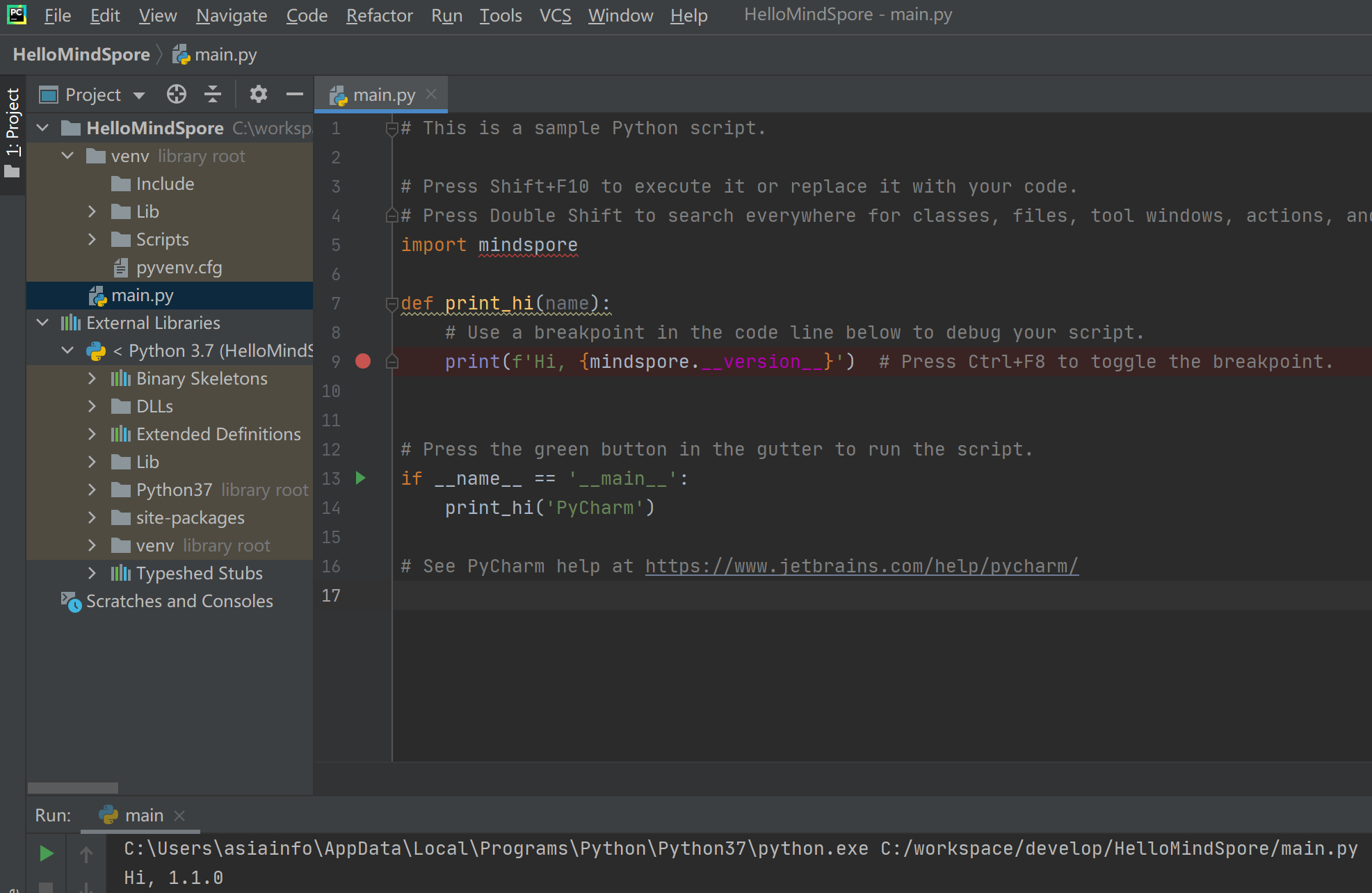Open the Navigate menu
1372x893 pixels.
click(x=232, y=15)
